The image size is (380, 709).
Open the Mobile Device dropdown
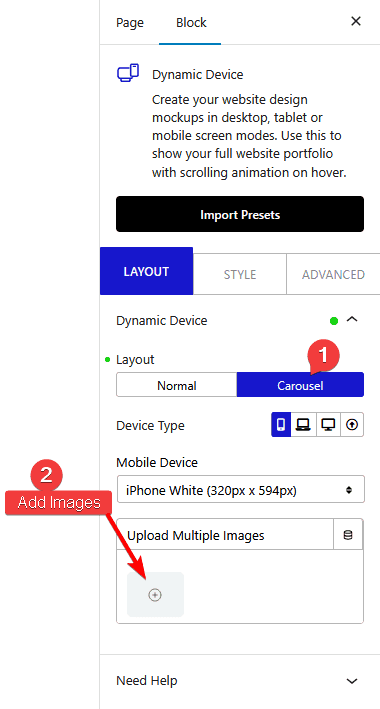click(241, 490)
